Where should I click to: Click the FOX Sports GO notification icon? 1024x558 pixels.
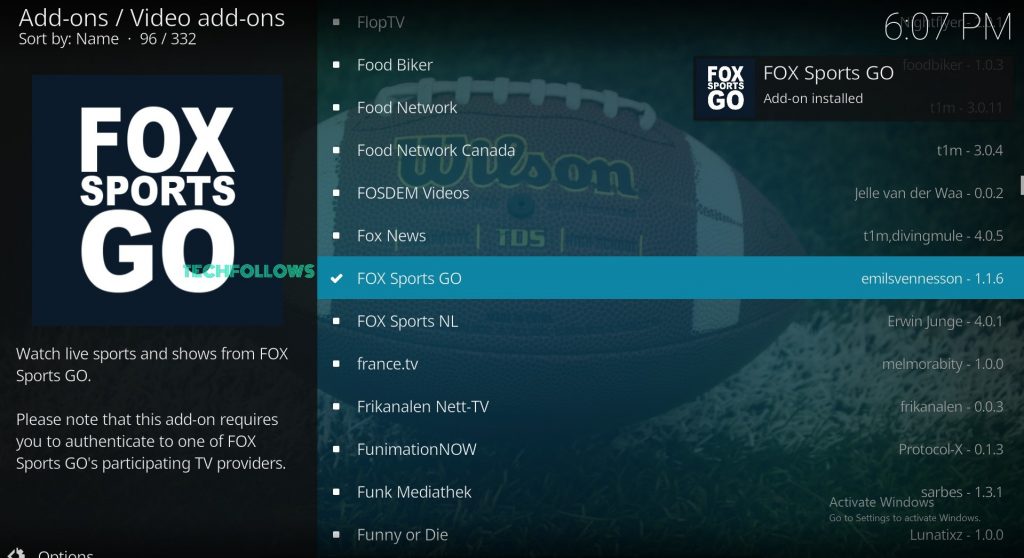pyautogui.click(x=725, y=88)
